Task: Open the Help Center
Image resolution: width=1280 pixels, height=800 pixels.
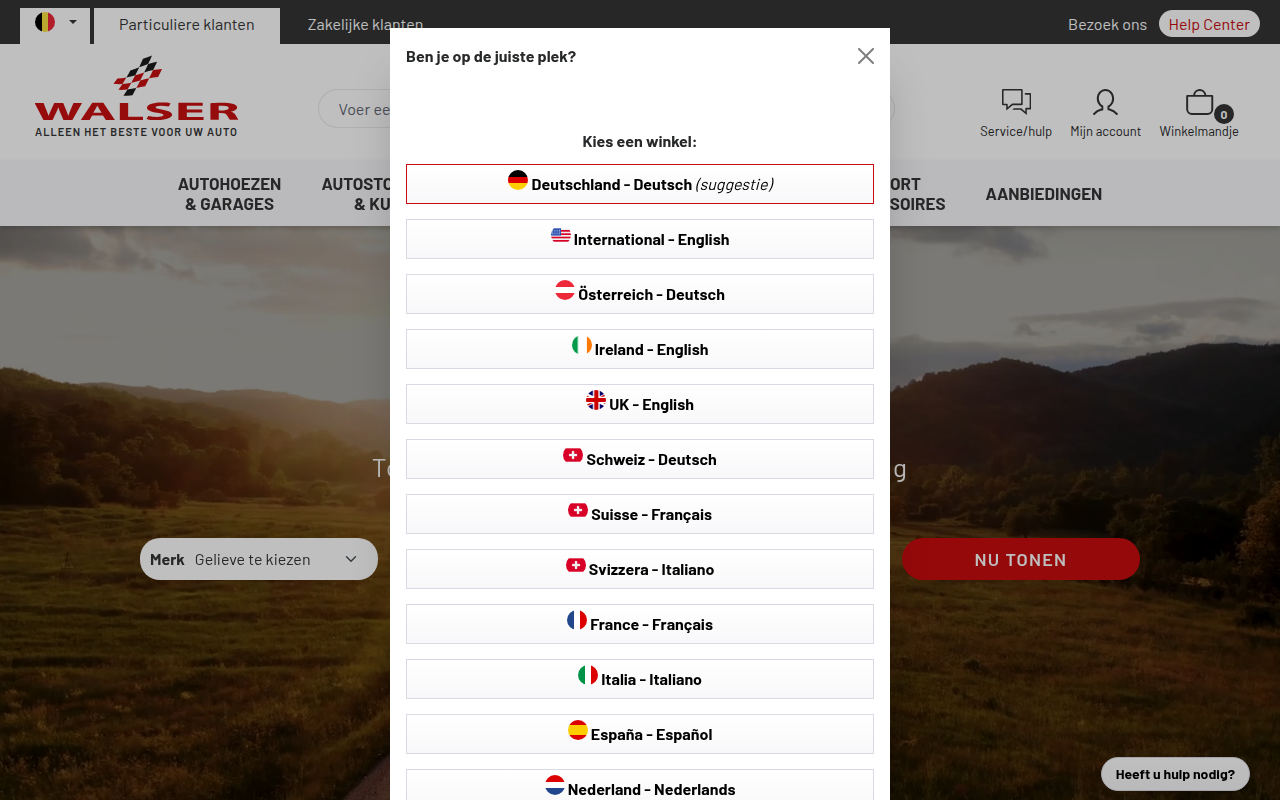Action: 1209,24
